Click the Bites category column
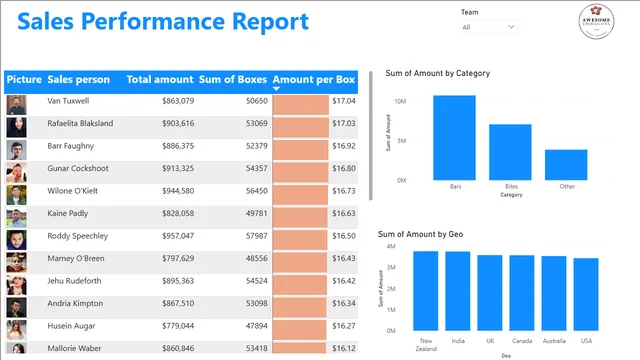This screenshot has height=360, width=640. 510,152
